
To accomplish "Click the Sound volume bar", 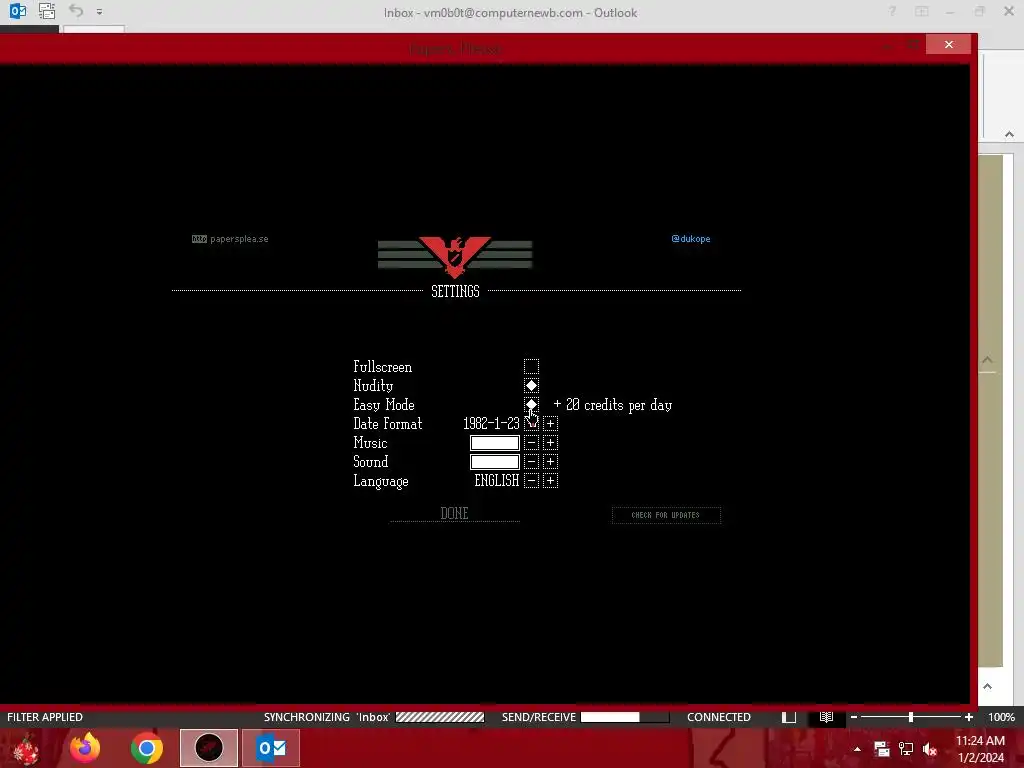I will (x=494, y=462).
